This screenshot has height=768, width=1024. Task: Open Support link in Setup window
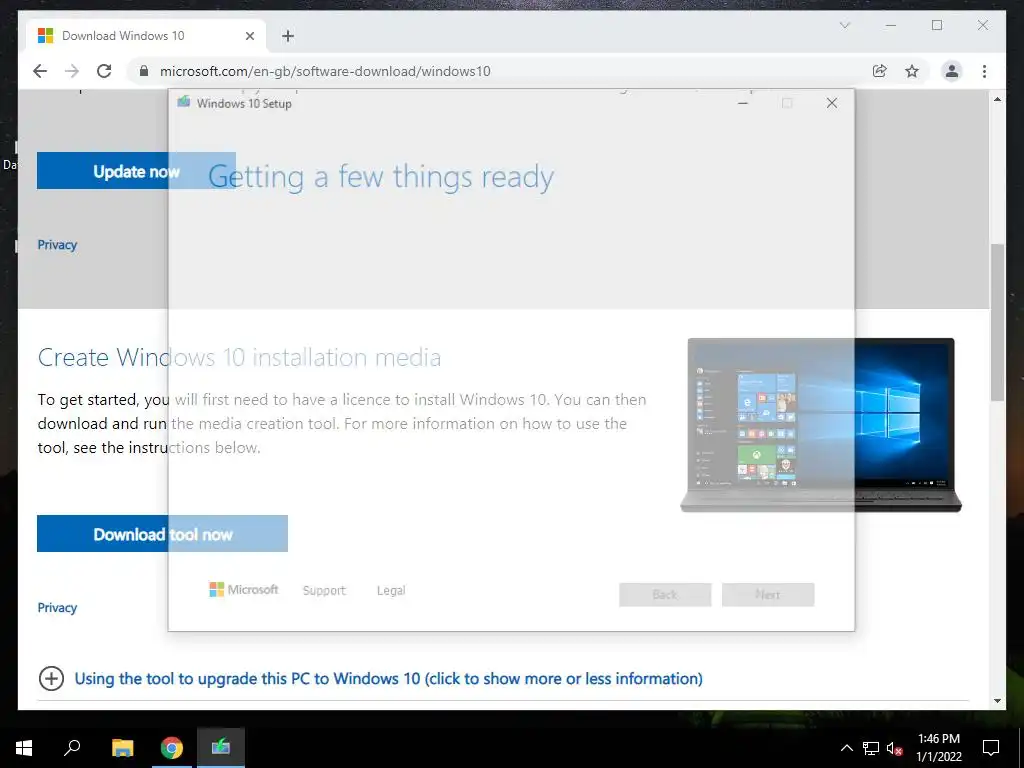point(324,590)
